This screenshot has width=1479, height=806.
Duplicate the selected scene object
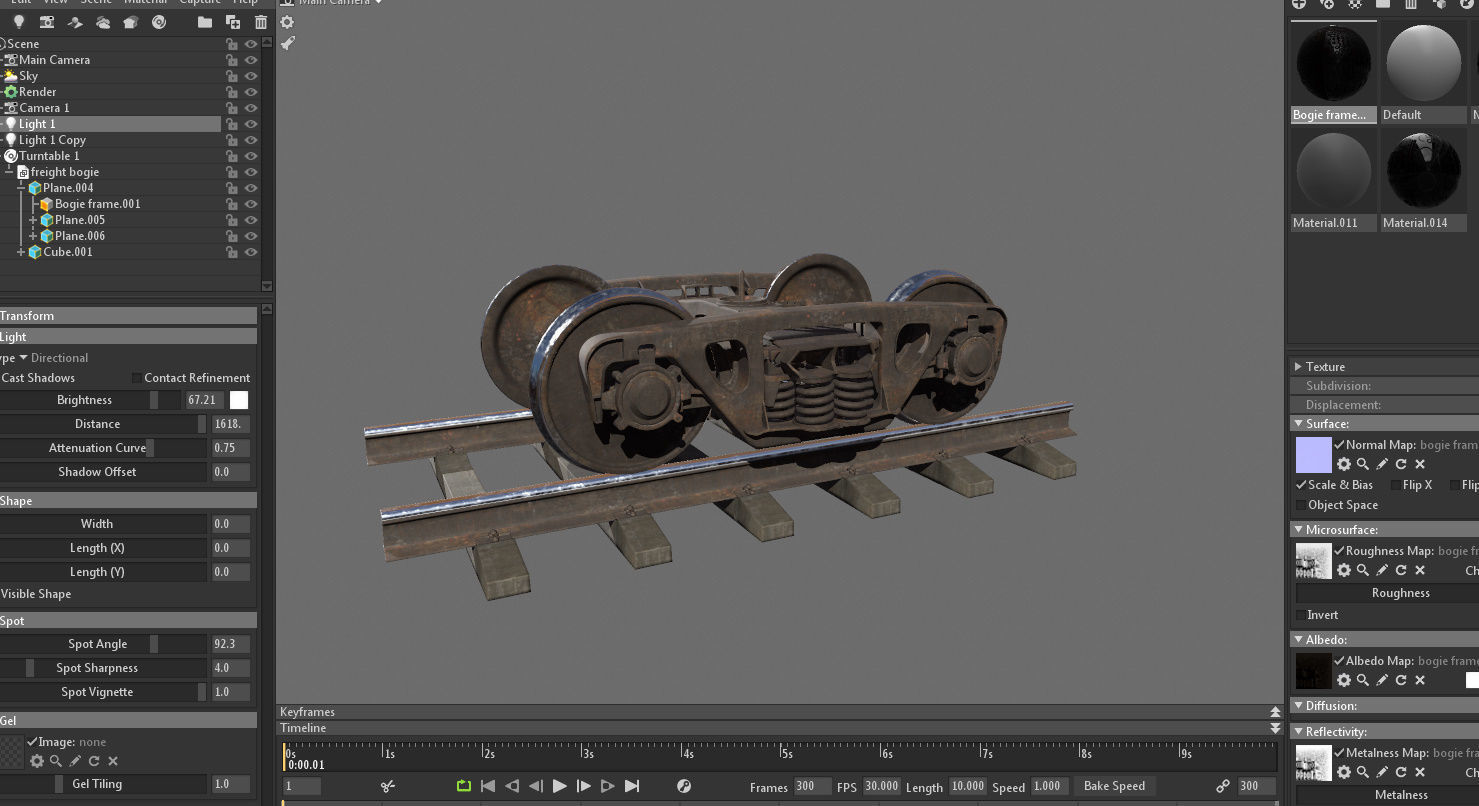[233, 22]
